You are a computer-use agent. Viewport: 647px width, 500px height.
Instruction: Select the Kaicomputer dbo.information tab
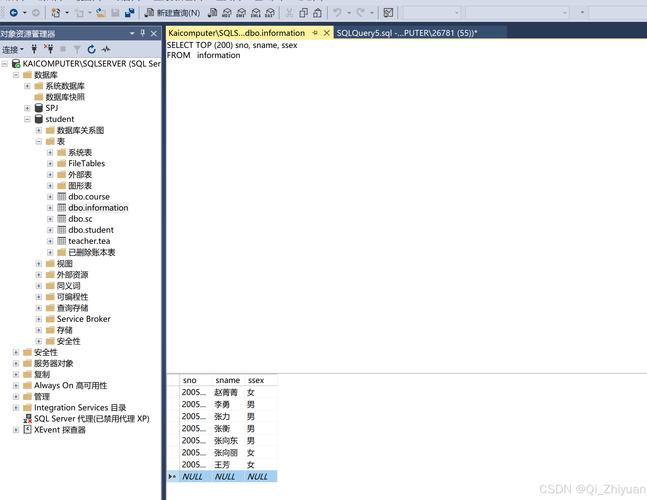(x=236, y=33)
